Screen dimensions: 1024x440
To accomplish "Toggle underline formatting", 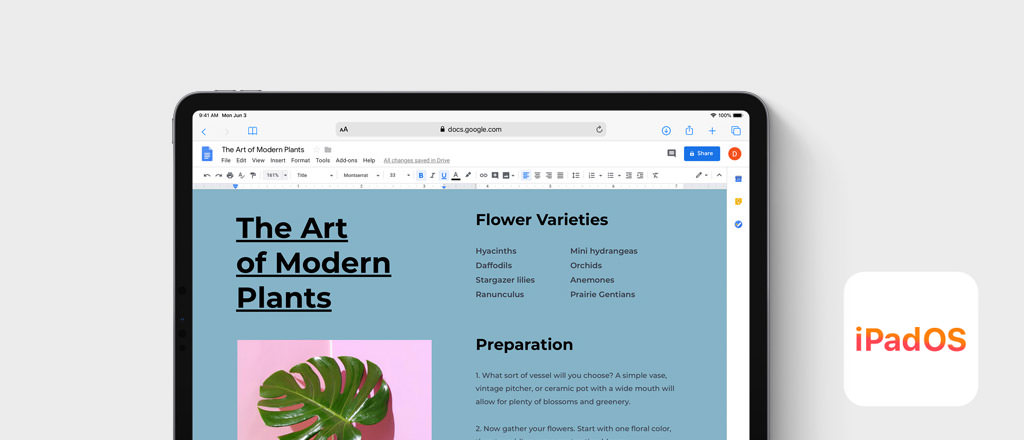I will pos(444,175).
